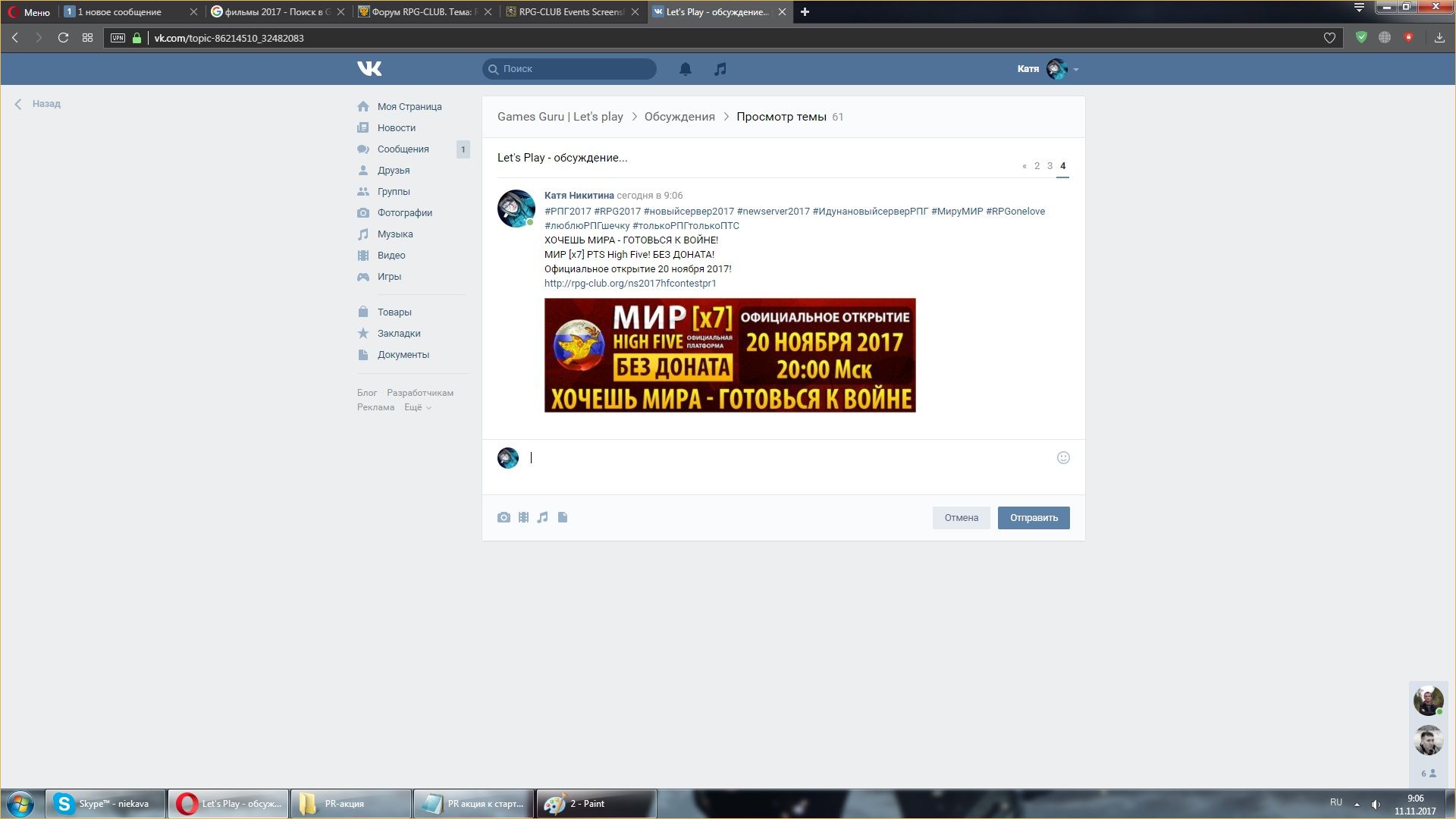The image size is (1456, 819).
Task: Open the music note icon in header
Action: pos(720,69)
